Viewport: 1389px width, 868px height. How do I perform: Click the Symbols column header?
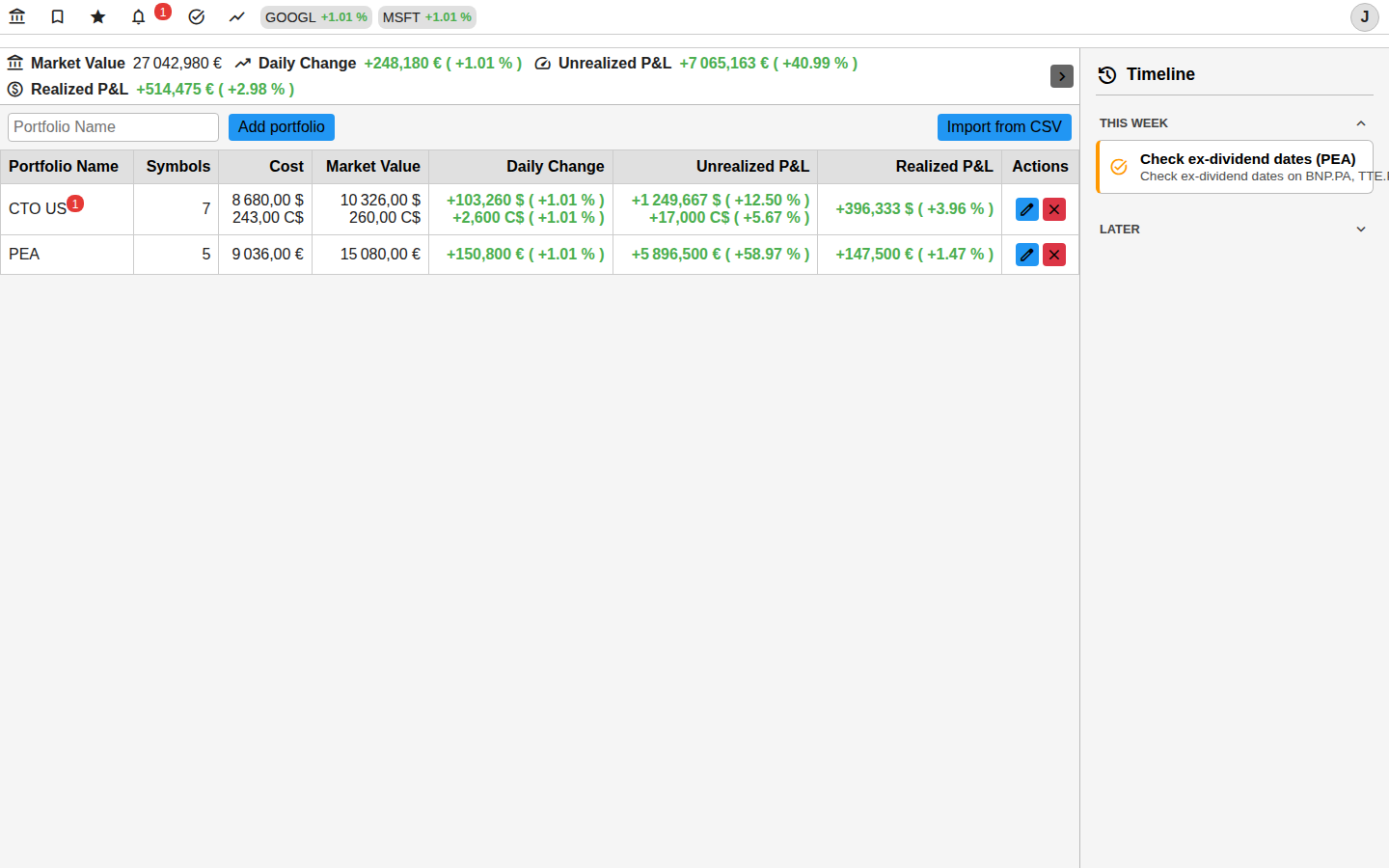point(177,167)
